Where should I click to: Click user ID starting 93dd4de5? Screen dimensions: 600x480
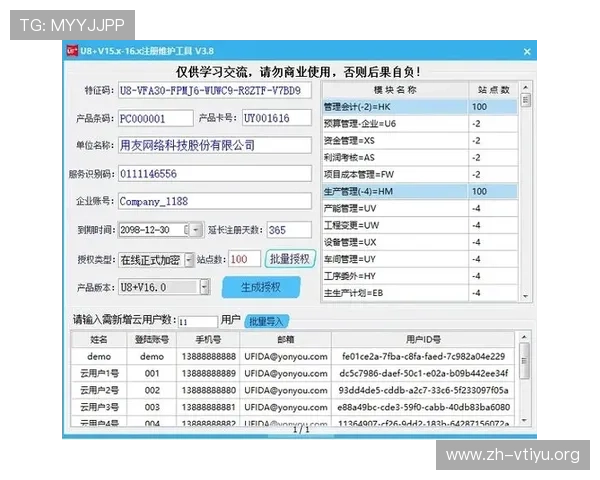click(x=423, y=390)
